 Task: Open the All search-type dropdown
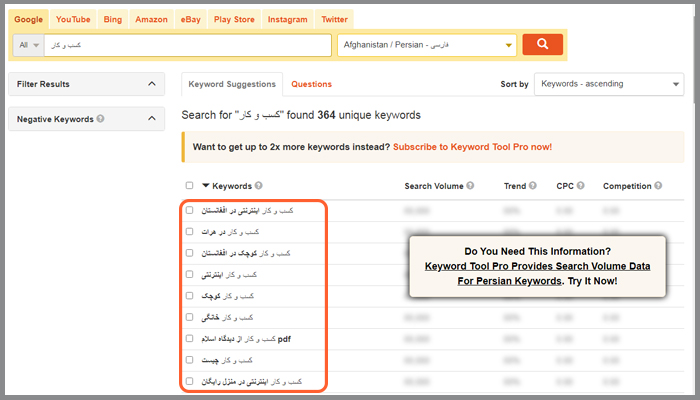[29, 45]
